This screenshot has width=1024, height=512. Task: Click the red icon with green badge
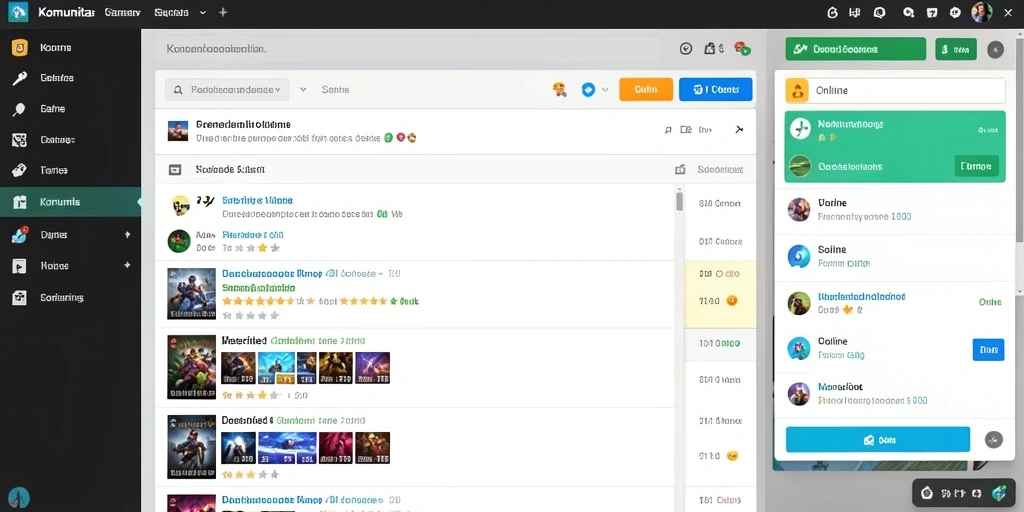tap(742, 48)
